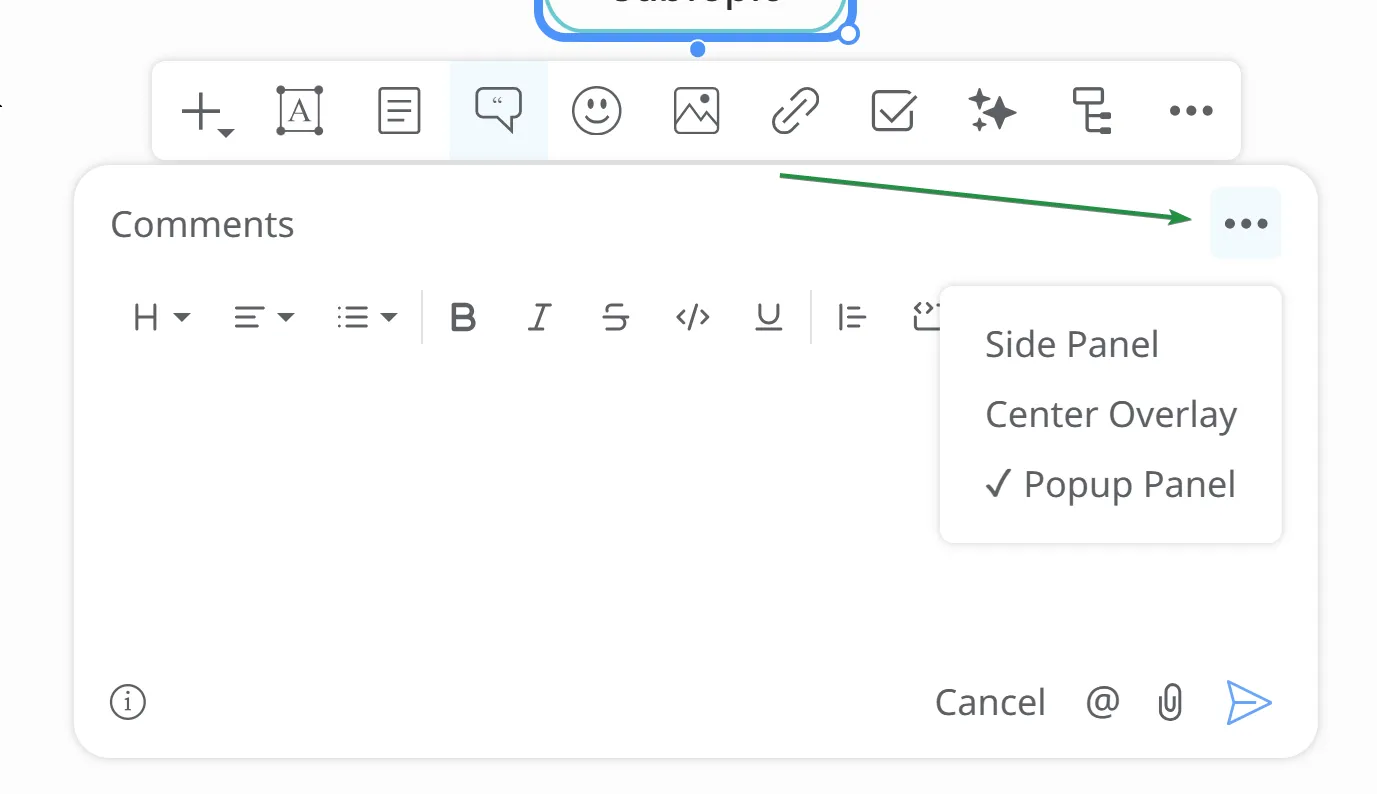Select Center Overlay display option
This screenshot has width=1377, height=794.
tap(1110, 415)
